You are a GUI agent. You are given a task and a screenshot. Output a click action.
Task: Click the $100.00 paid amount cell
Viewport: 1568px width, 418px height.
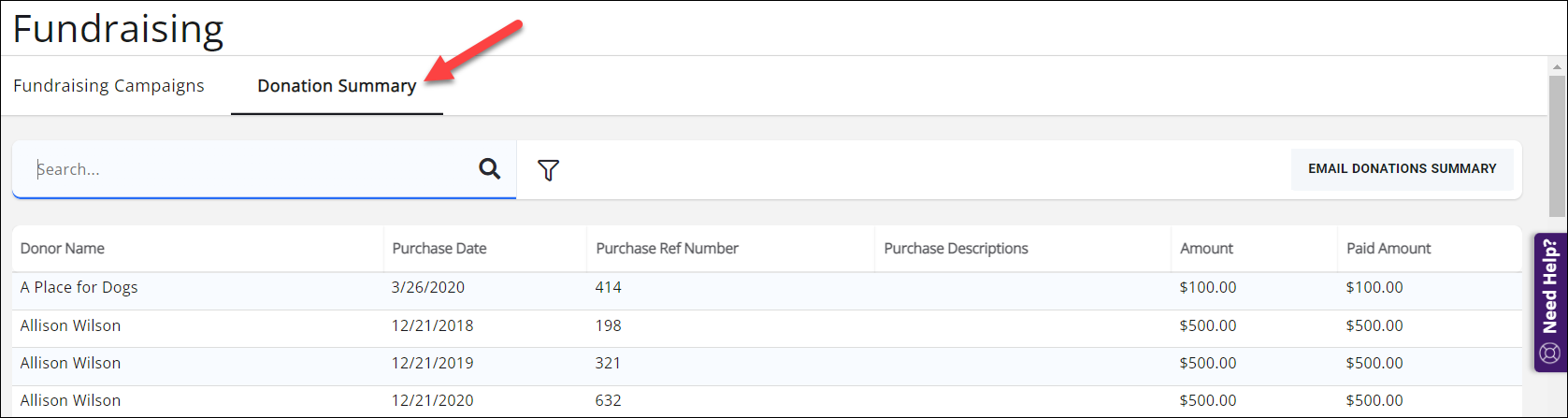1374,288
